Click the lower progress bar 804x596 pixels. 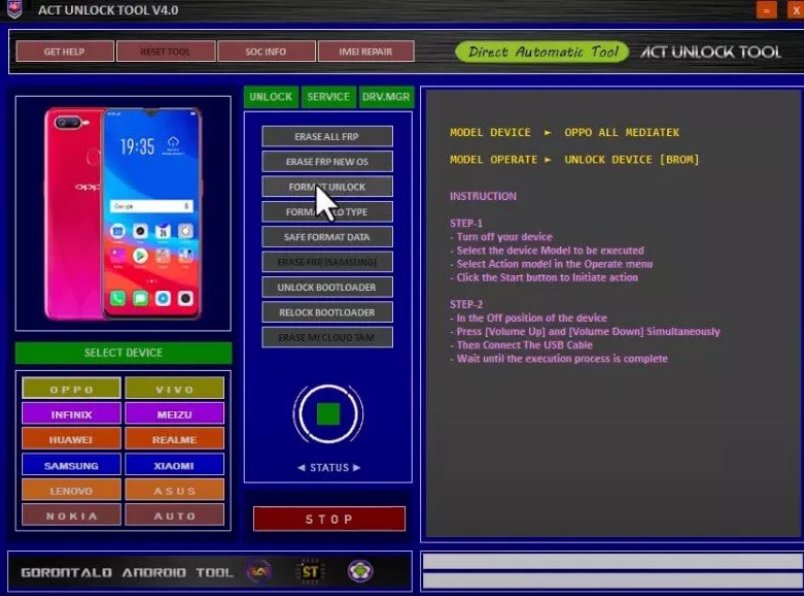tap(612, 580)
